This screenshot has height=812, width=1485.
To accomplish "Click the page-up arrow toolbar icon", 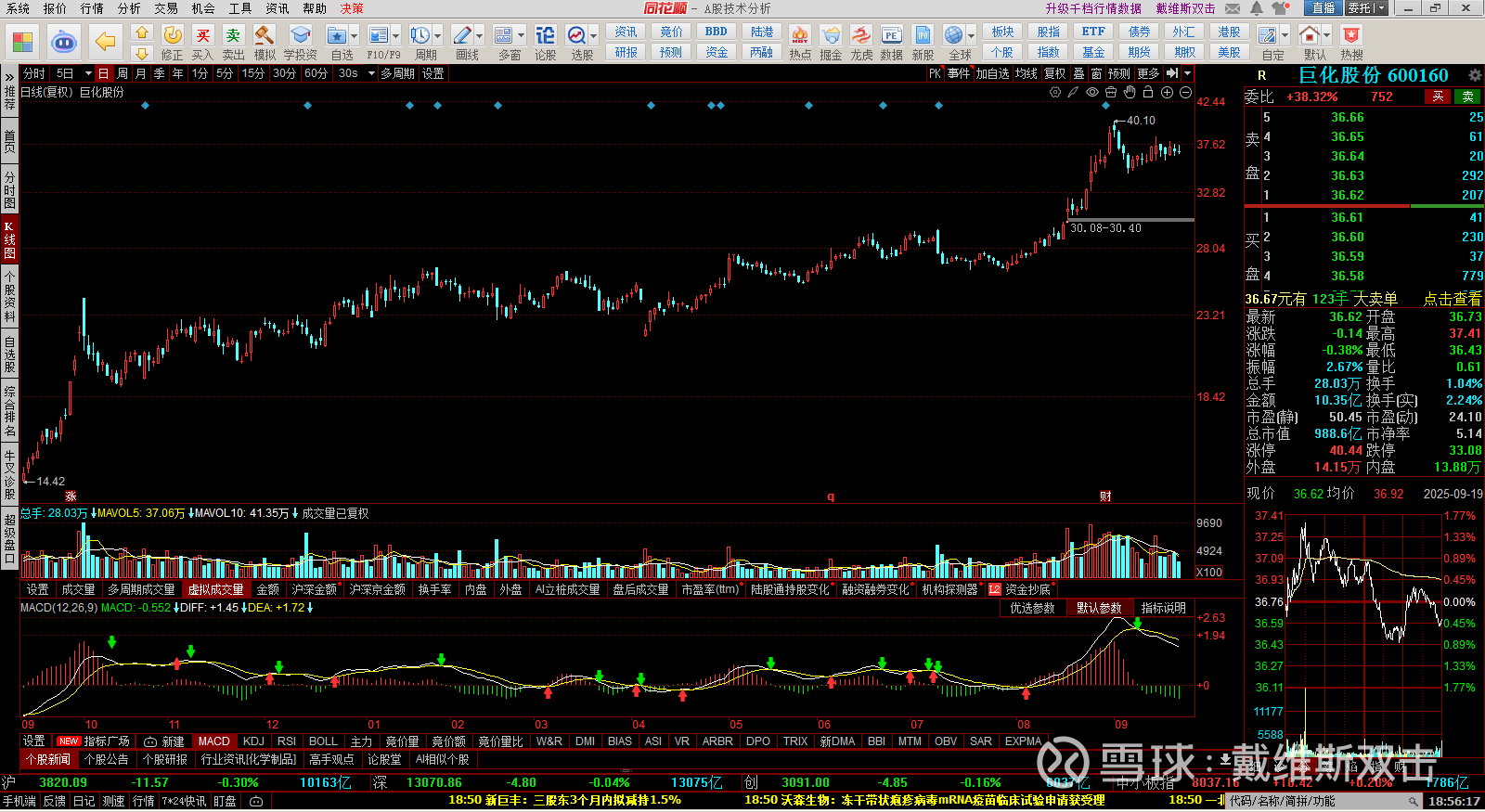I will (x=141, y=32).
